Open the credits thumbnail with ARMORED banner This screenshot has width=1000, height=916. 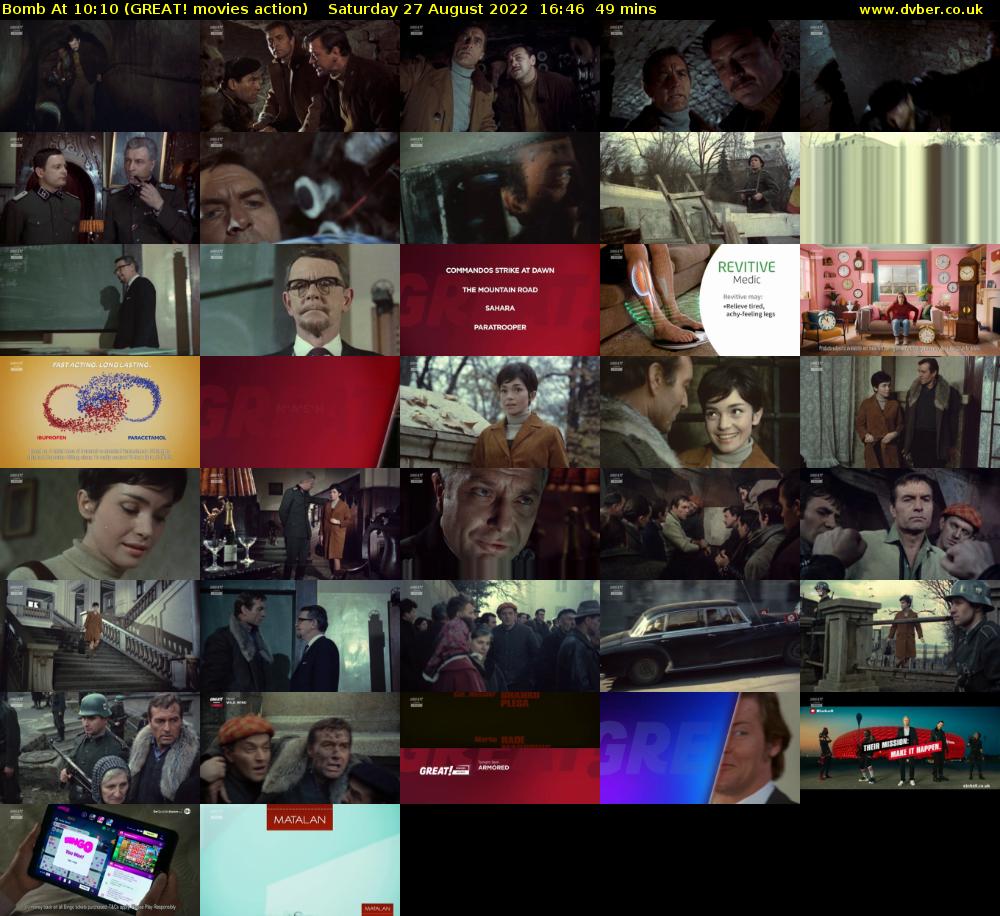coord(500,748)
